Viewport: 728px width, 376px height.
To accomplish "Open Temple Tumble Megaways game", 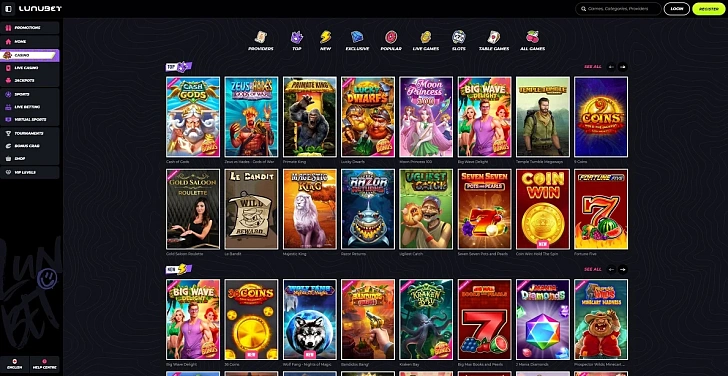I will [x=543, y=117].
